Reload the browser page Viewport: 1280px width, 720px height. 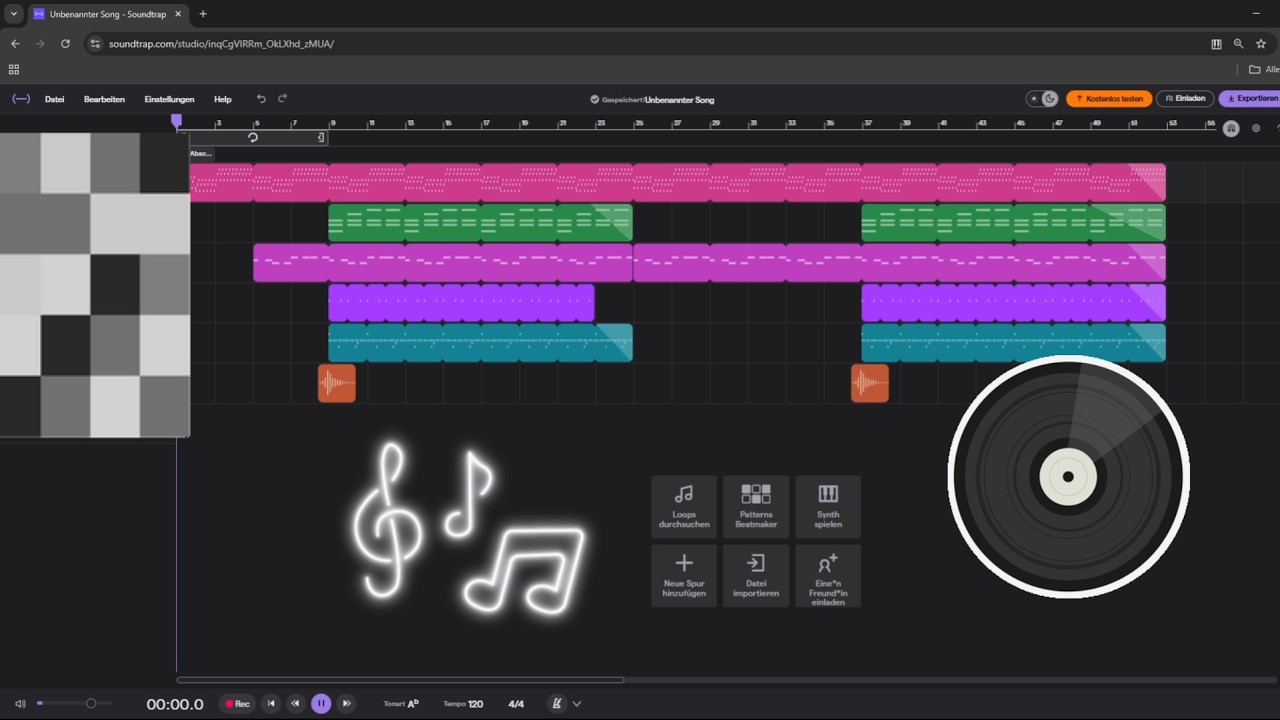tap(65, 44)
